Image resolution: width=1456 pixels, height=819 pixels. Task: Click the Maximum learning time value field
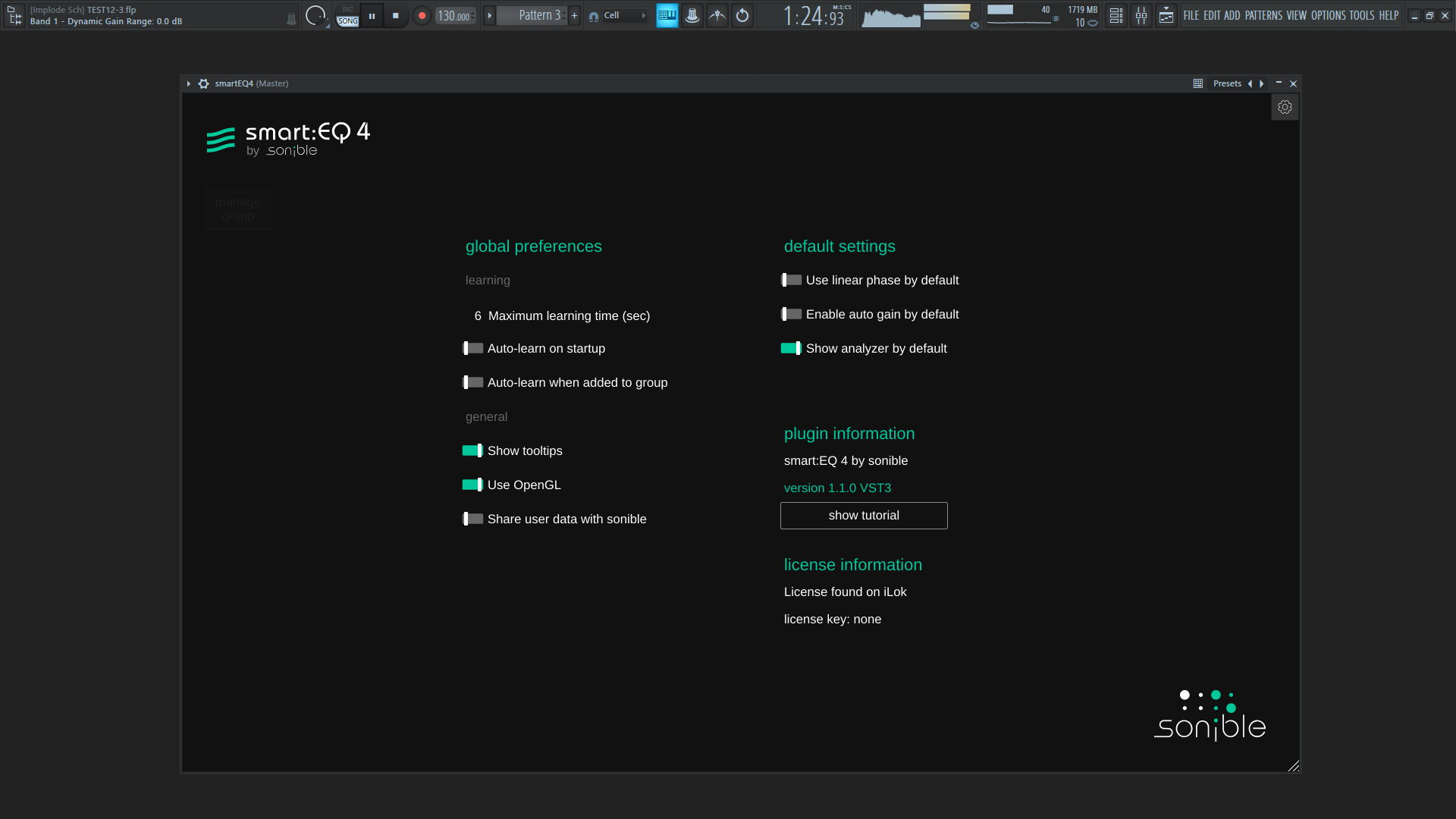click(x=478, y=315)
